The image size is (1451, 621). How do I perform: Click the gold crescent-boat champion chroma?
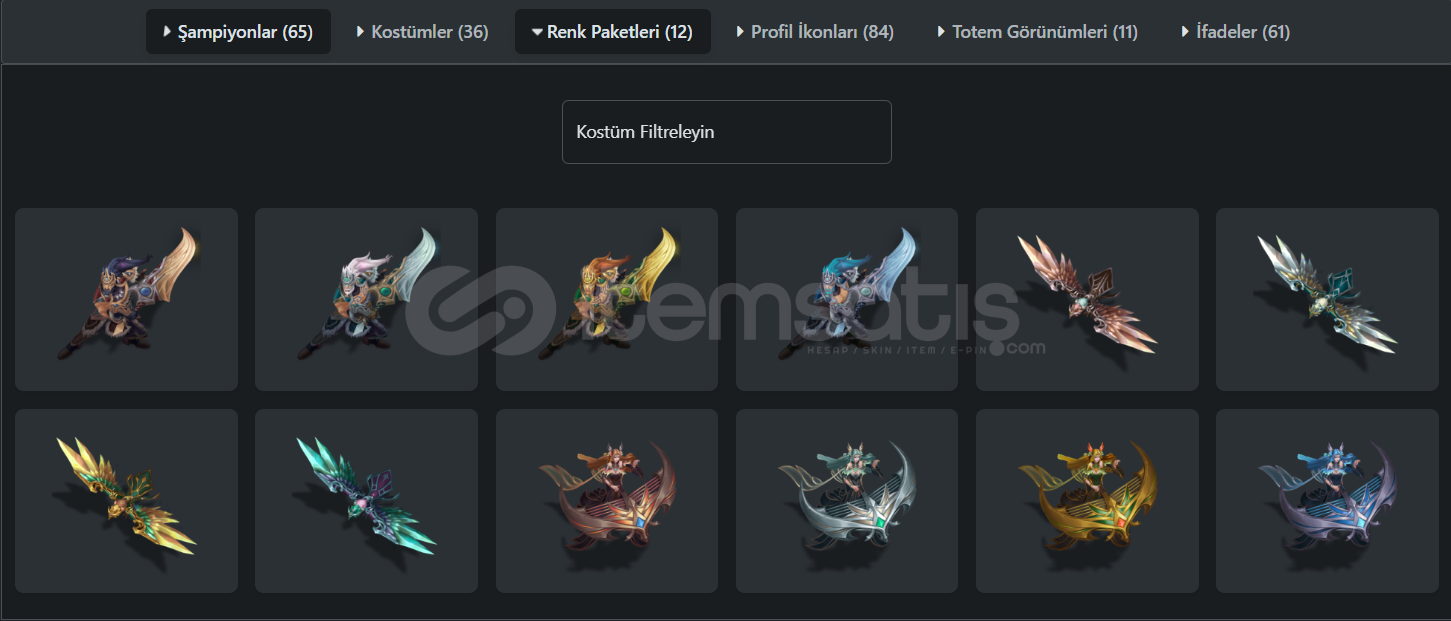click(x=1087, y=501)
